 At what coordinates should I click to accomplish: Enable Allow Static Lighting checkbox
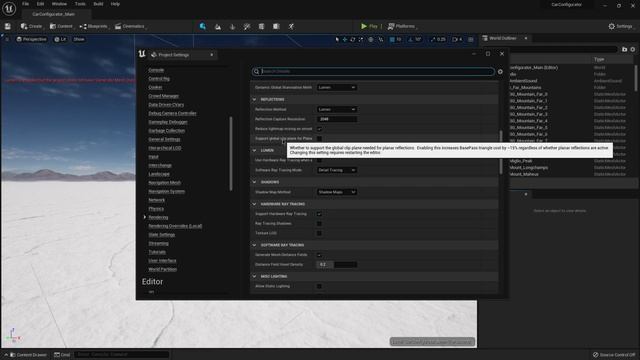tap(319, 287)
